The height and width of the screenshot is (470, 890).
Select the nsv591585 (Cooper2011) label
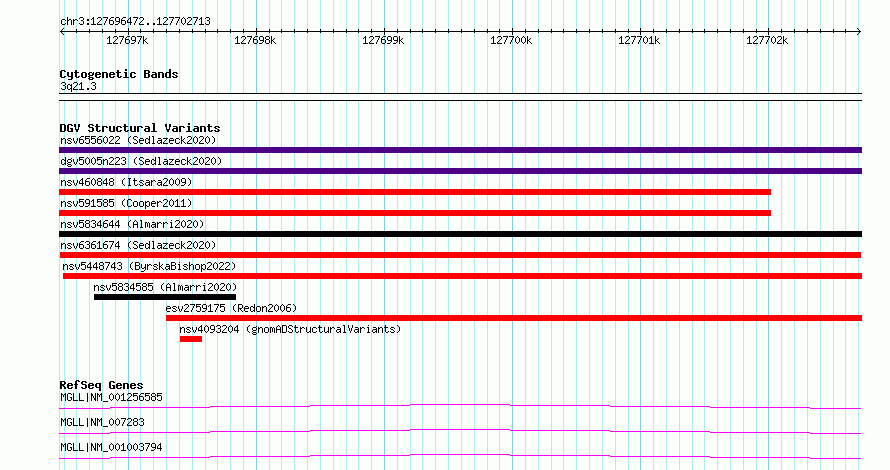coord(126,203)
